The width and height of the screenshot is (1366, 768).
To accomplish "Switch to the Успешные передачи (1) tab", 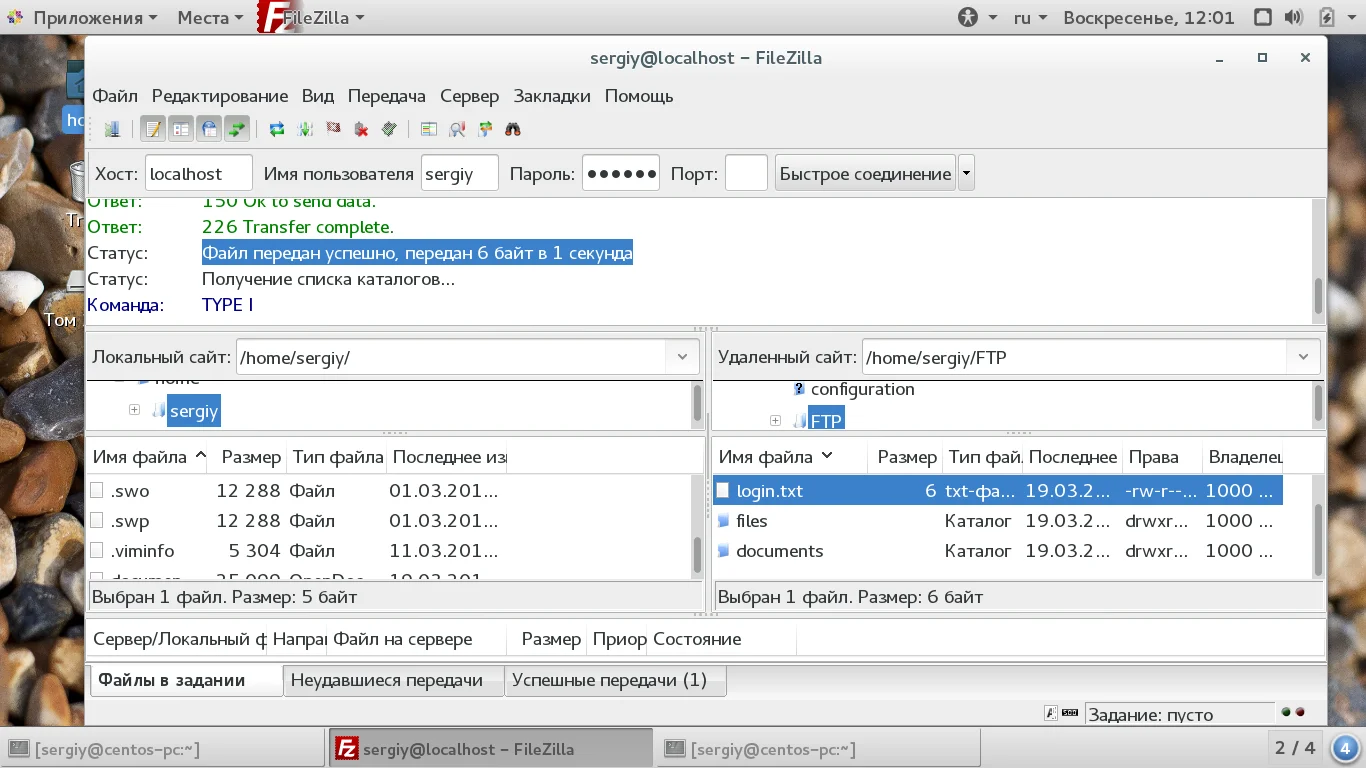I will pyautogui.click(x=615, y=681).
